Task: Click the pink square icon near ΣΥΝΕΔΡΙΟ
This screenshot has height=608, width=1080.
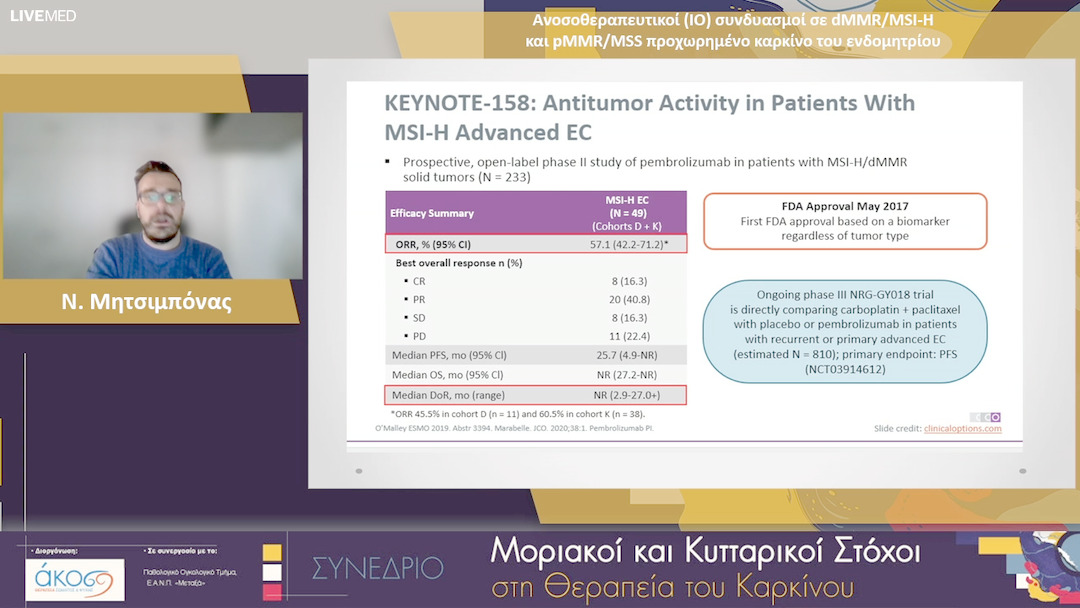Action: tap(272, 592)
